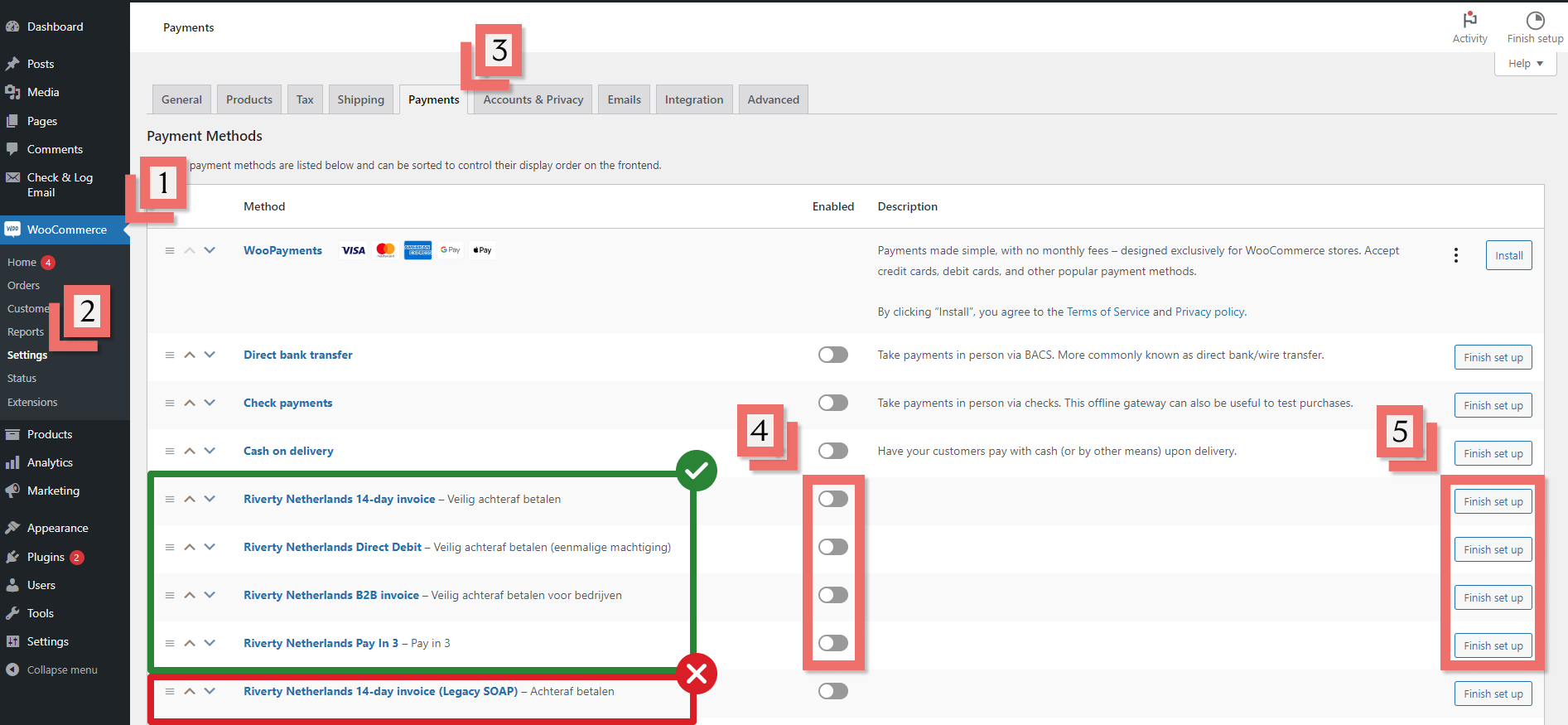Screen dimensions: 1568x725
Task: Enable Riverty Netherlands Pay In 3
Action: 832,643
